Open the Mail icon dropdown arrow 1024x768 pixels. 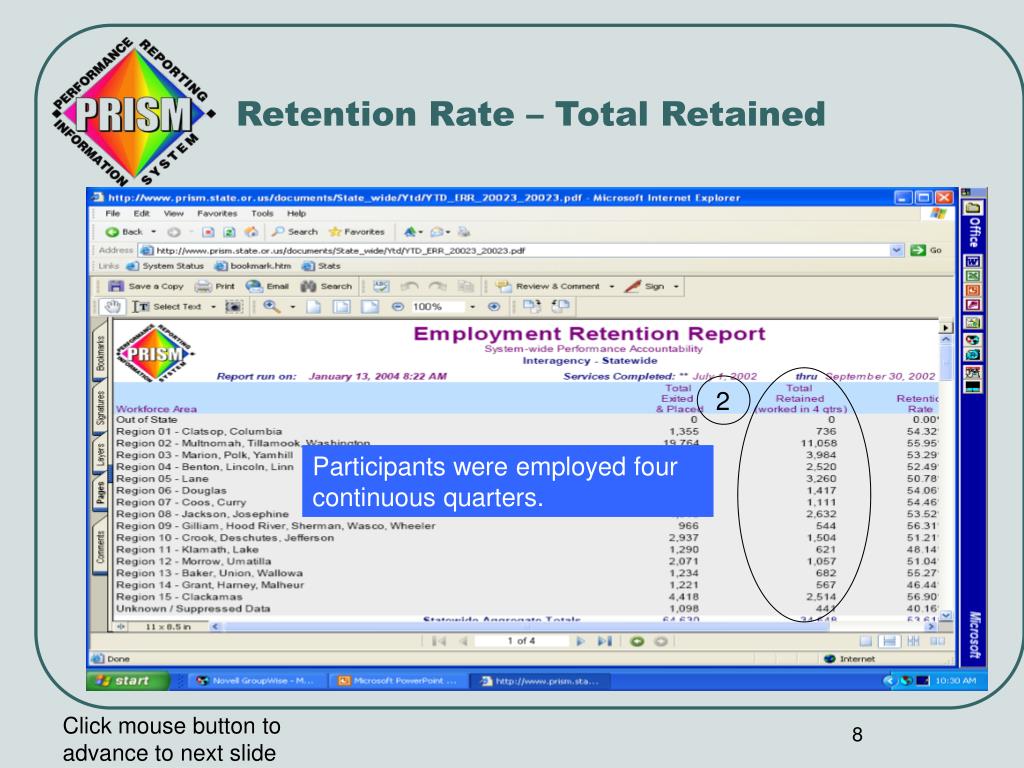click(x=448, y=232)
